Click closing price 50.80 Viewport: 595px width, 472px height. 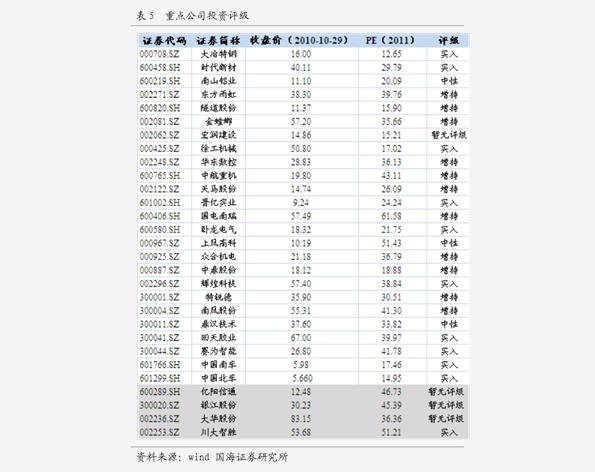tap(301, 149)
